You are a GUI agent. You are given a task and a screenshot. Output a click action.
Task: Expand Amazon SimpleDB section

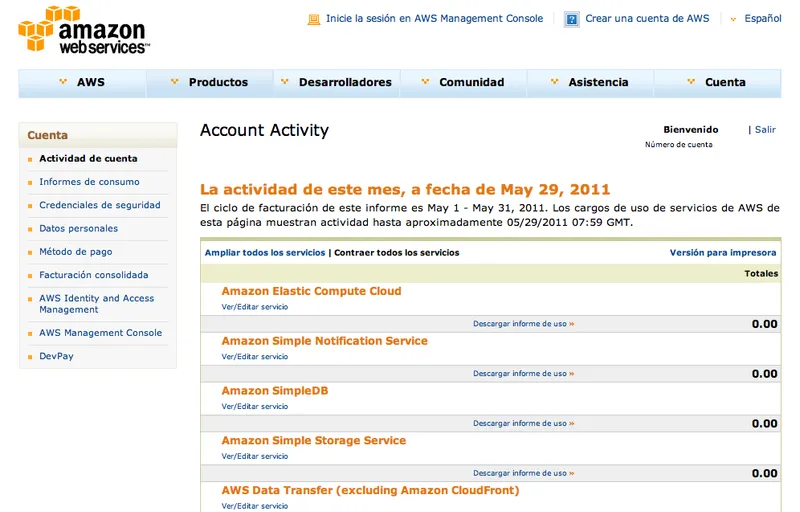coord(274,391)
